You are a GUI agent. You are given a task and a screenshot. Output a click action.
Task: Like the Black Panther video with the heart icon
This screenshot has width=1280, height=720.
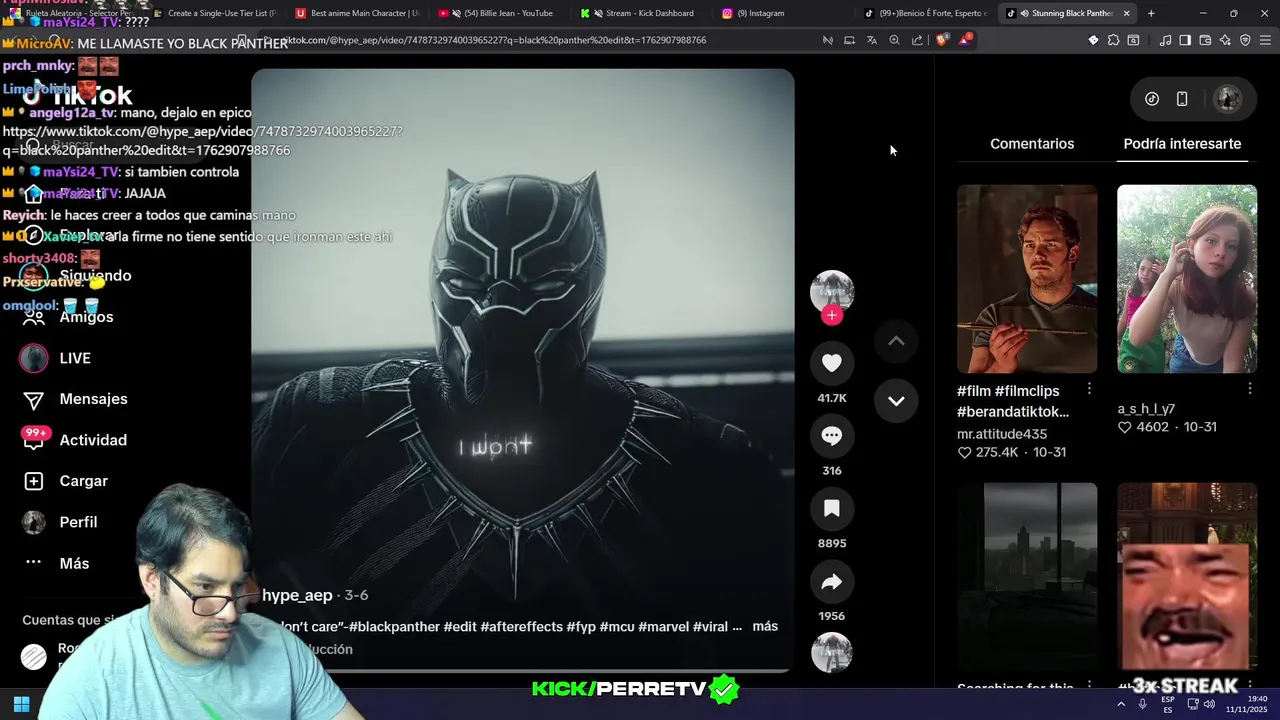(x=832, y=363)
